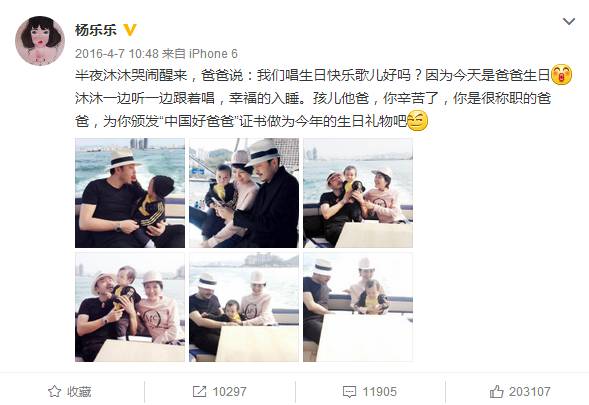Click the iPhone 6 source link
The image size is (589, 405).
(x=213, y=54)
